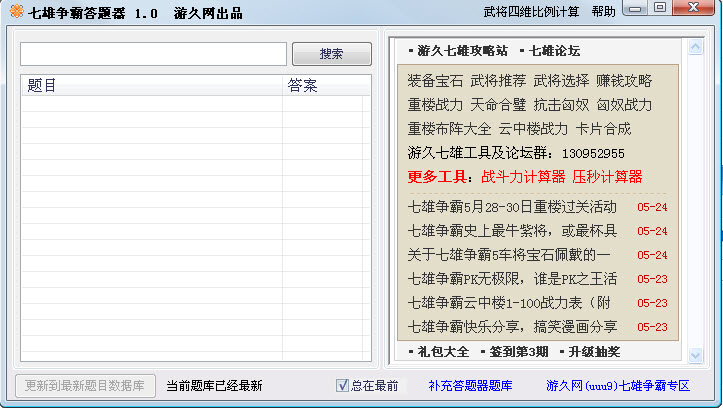Open 天命合璧 link
Viewport: 723px width, 408px height.
pos(498,105)
